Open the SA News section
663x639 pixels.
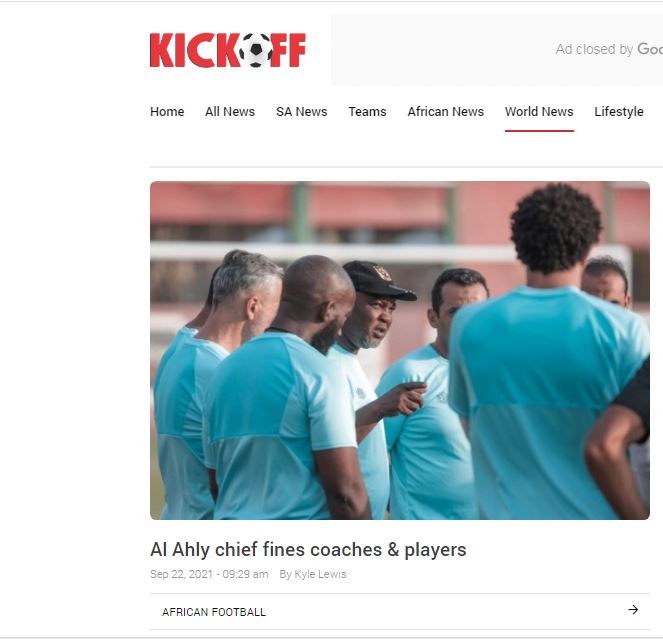pos(301,112)
